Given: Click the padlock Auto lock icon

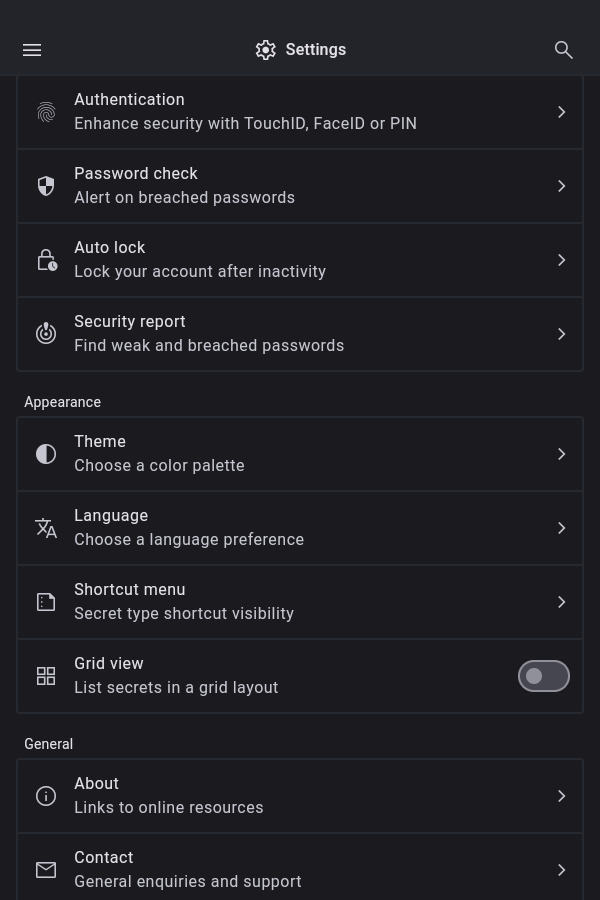Looking at the screenshot, I should [x=46, y=260].
